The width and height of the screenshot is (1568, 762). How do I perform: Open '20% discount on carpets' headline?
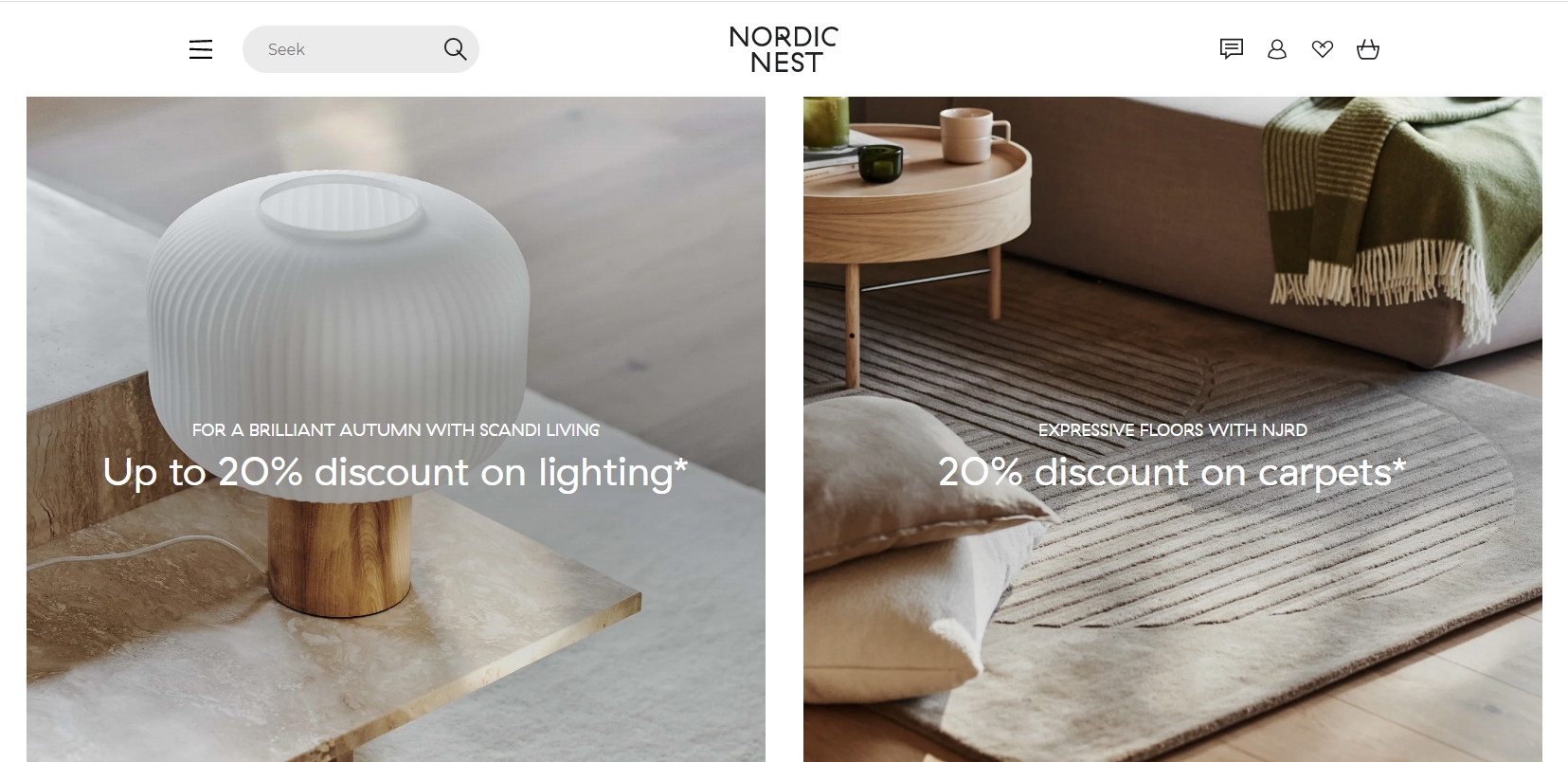click(x=1172, y=472)
